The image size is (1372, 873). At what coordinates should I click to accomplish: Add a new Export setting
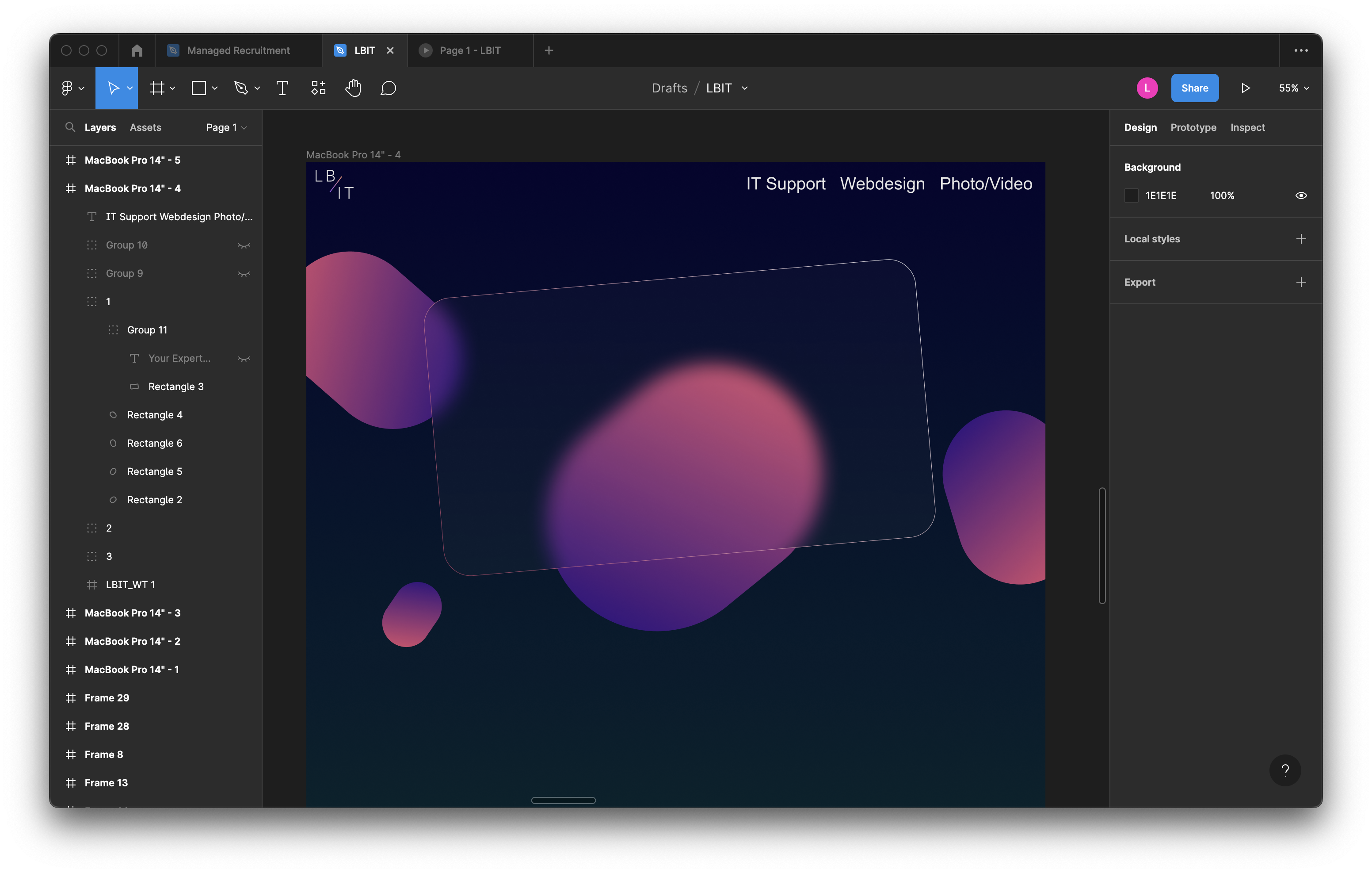(x=1301, y=282)
